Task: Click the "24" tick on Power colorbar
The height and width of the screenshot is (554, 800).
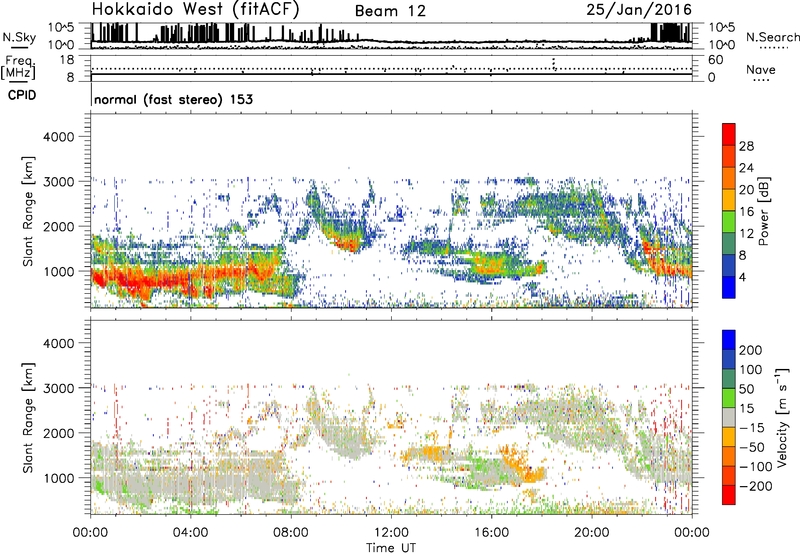Action: (746, 168)
